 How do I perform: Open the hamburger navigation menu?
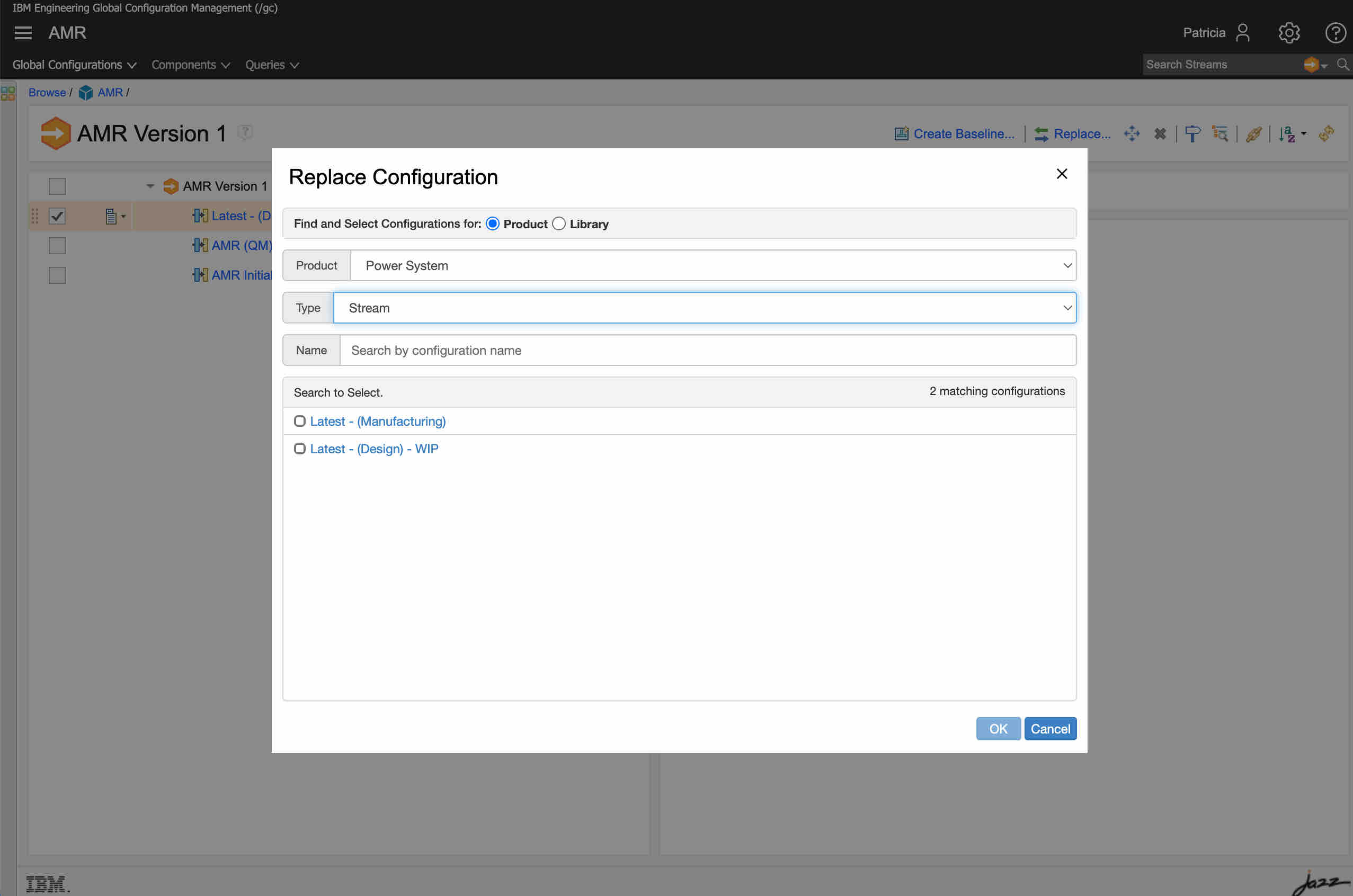[x=23, y=33]
